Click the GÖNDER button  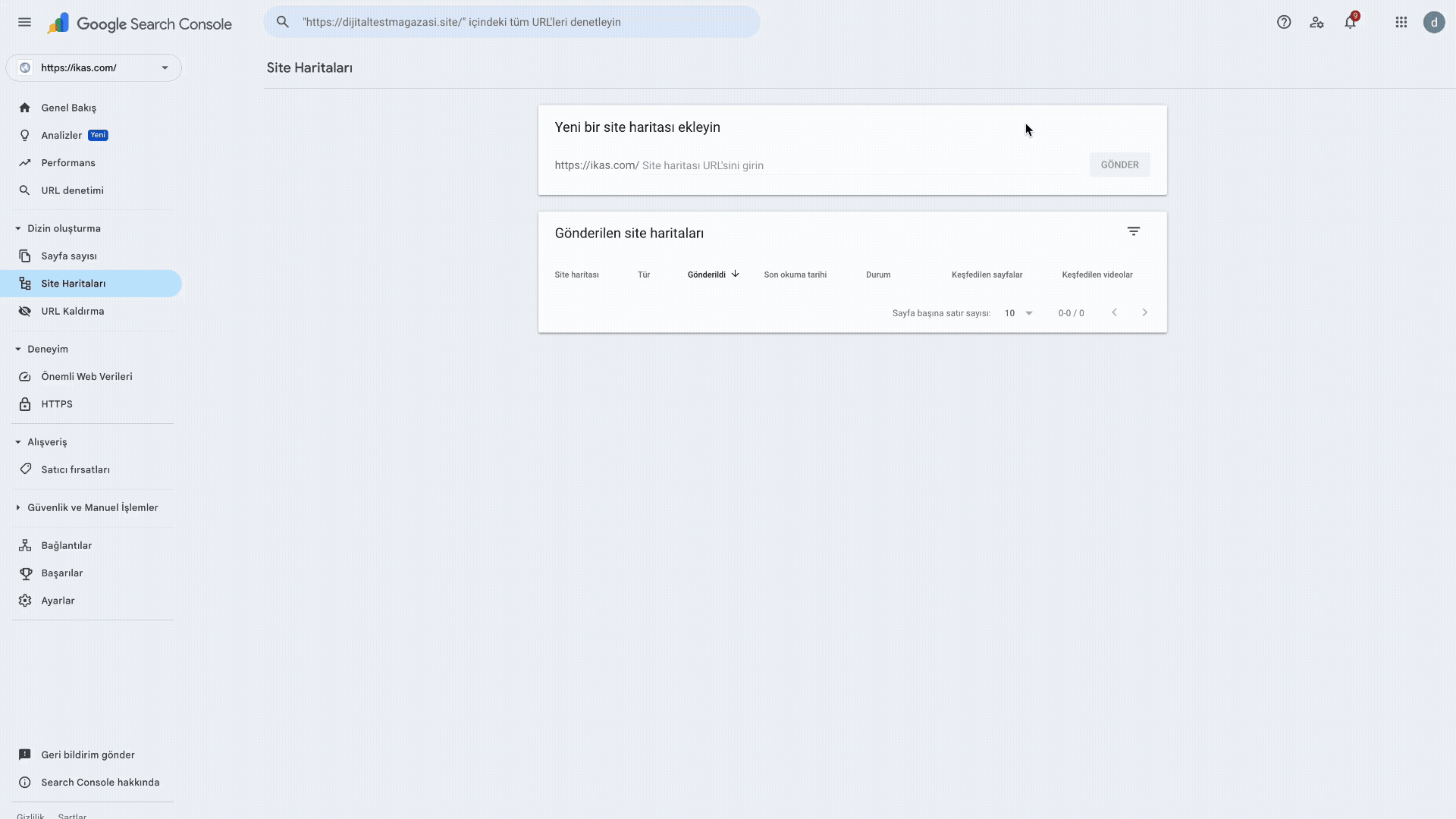pyautogui.click(x=1120, y=165)
